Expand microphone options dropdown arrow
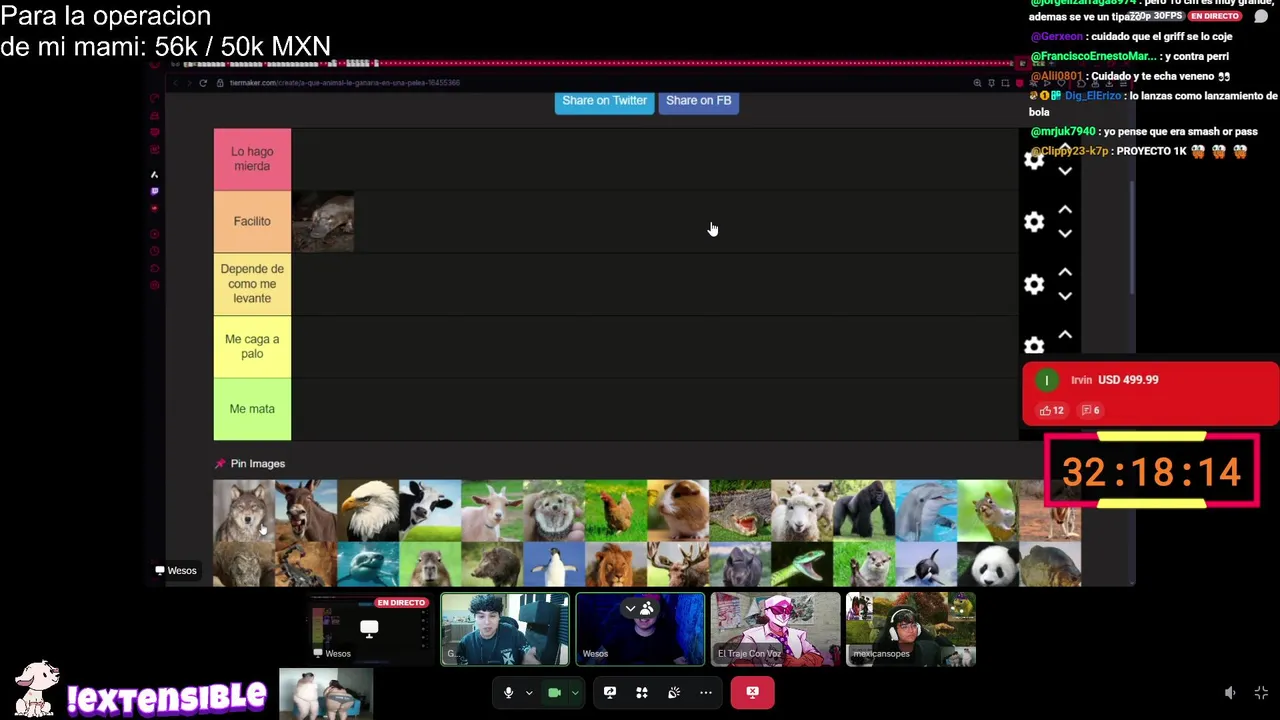 529,692
